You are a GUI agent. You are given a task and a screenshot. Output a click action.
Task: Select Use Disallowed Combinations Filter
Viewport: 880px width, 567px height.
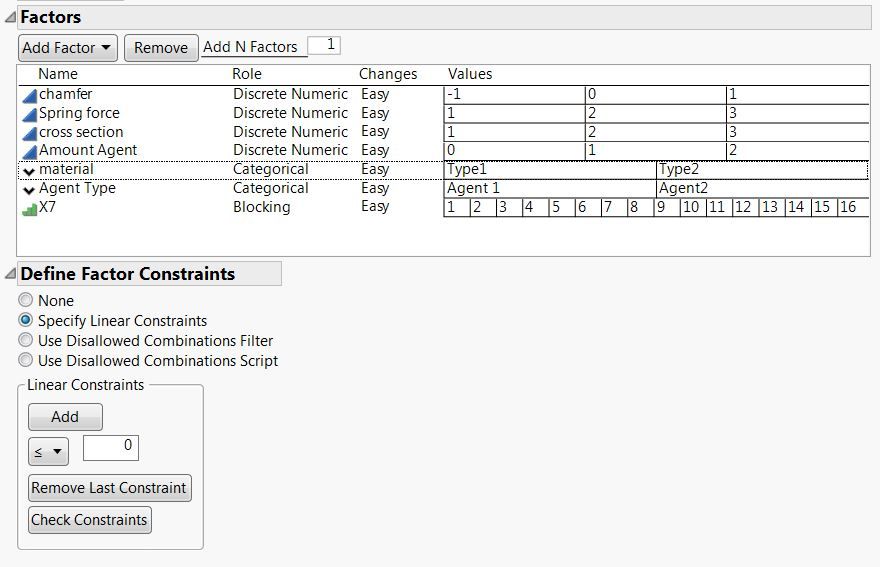pos(26,341)
